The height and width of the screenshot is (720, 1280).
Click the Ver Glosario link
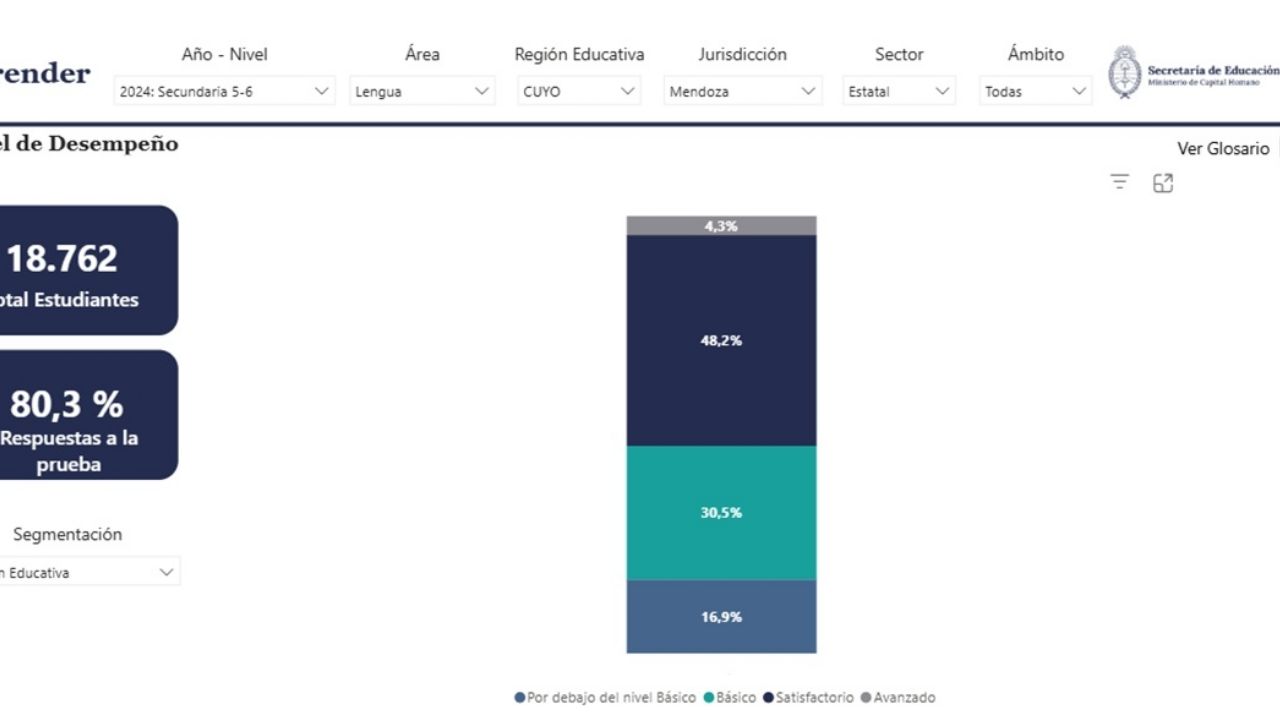click(1222, 149)
